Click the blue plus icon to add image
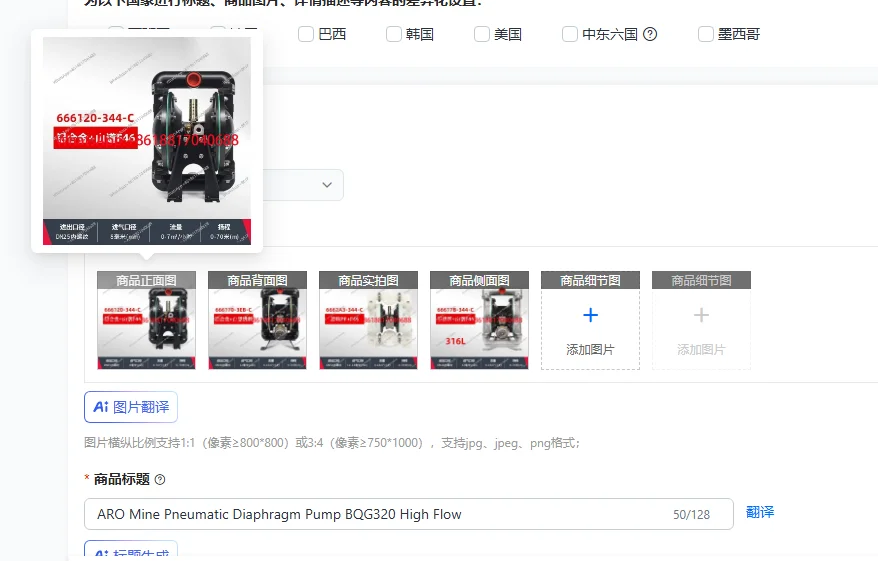Image resolution: width=878 pixels, height=561 pixels. [x=590, y=315]
